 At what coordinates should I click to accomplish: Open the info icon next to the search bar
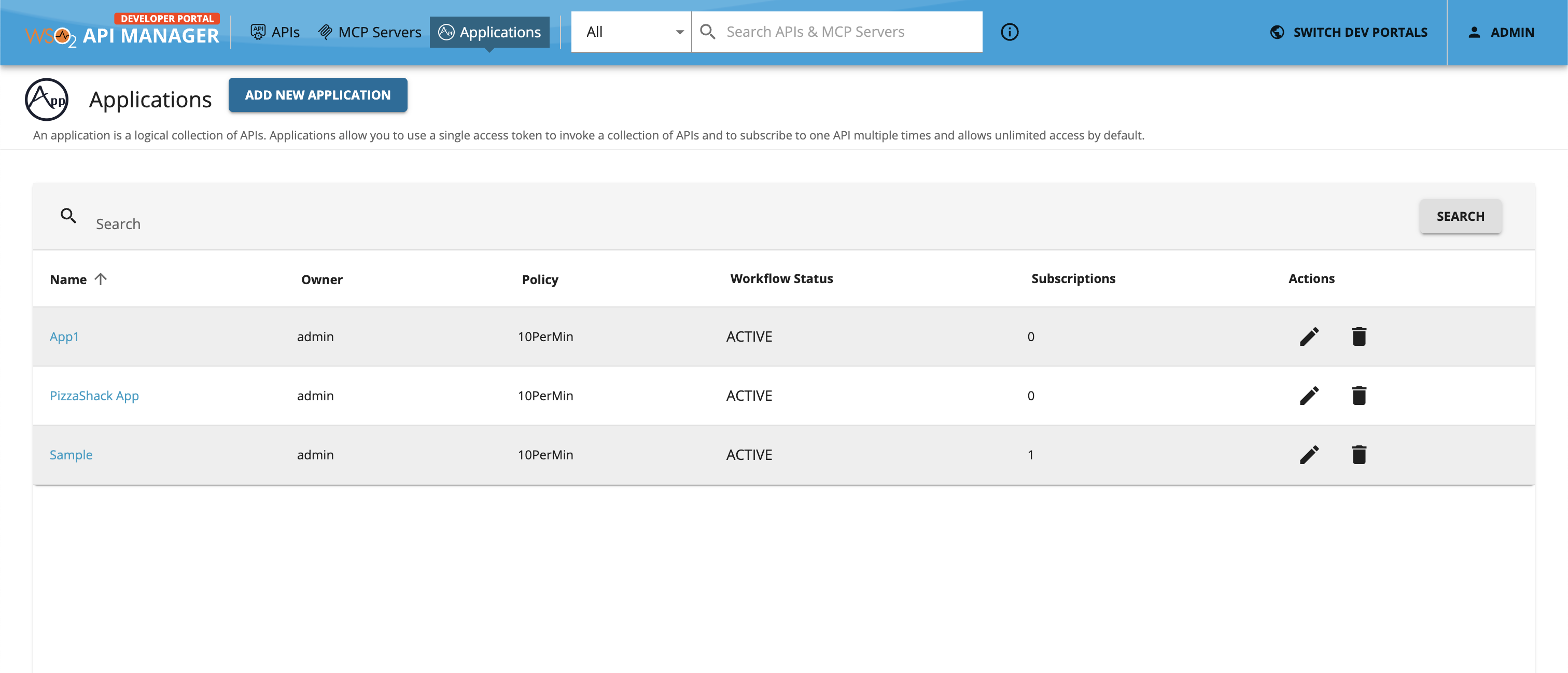[1009, 32]
